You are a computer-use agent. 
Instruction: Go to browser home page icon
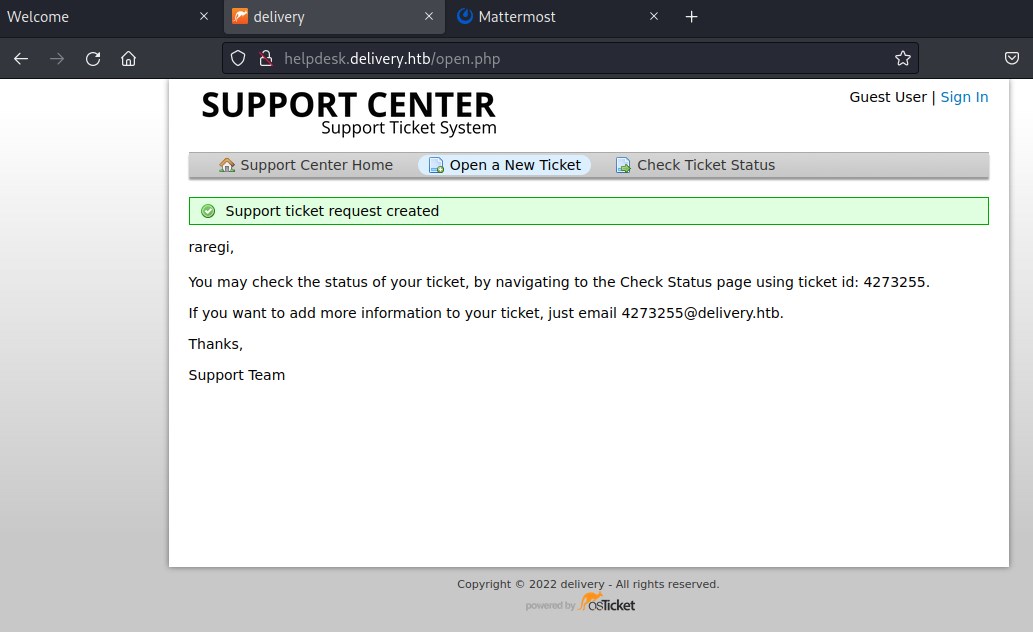pyautogui.click(x=128, y=58)
